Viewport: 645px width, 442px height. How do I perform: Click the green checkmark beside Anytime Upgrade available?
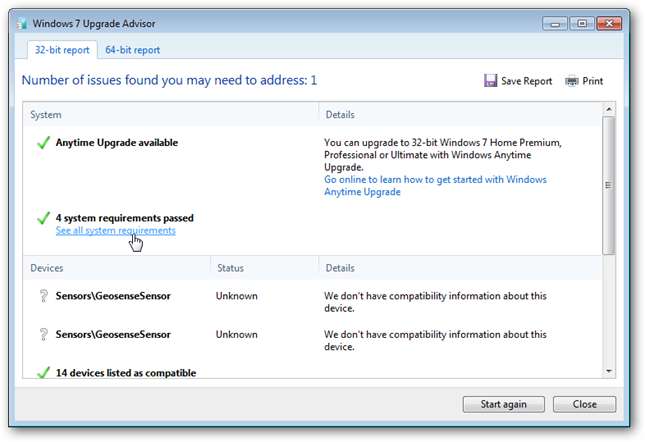[43, 143]
